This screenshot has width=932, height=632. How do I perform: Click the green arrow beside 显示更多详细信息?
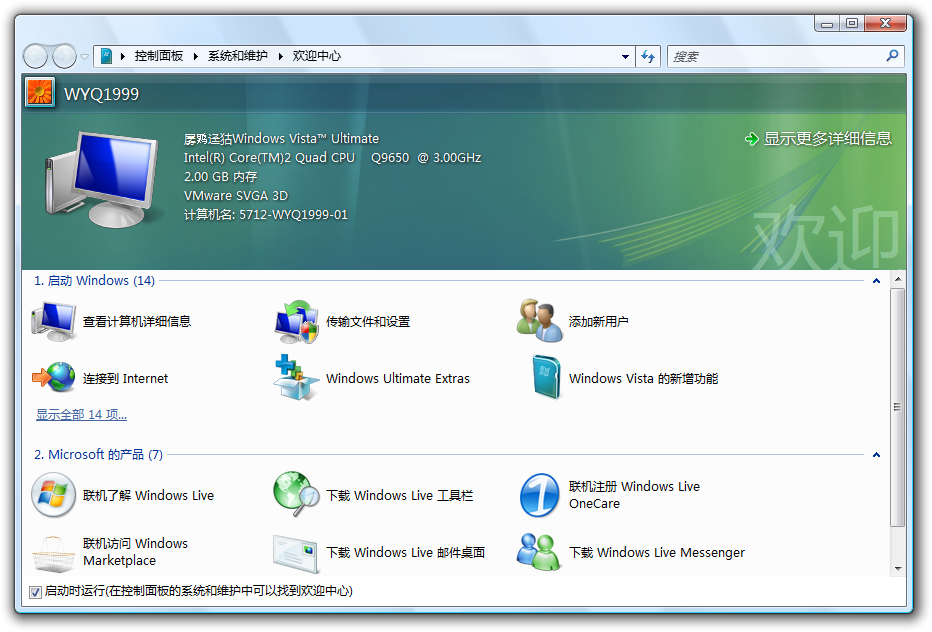coord(751,139)
